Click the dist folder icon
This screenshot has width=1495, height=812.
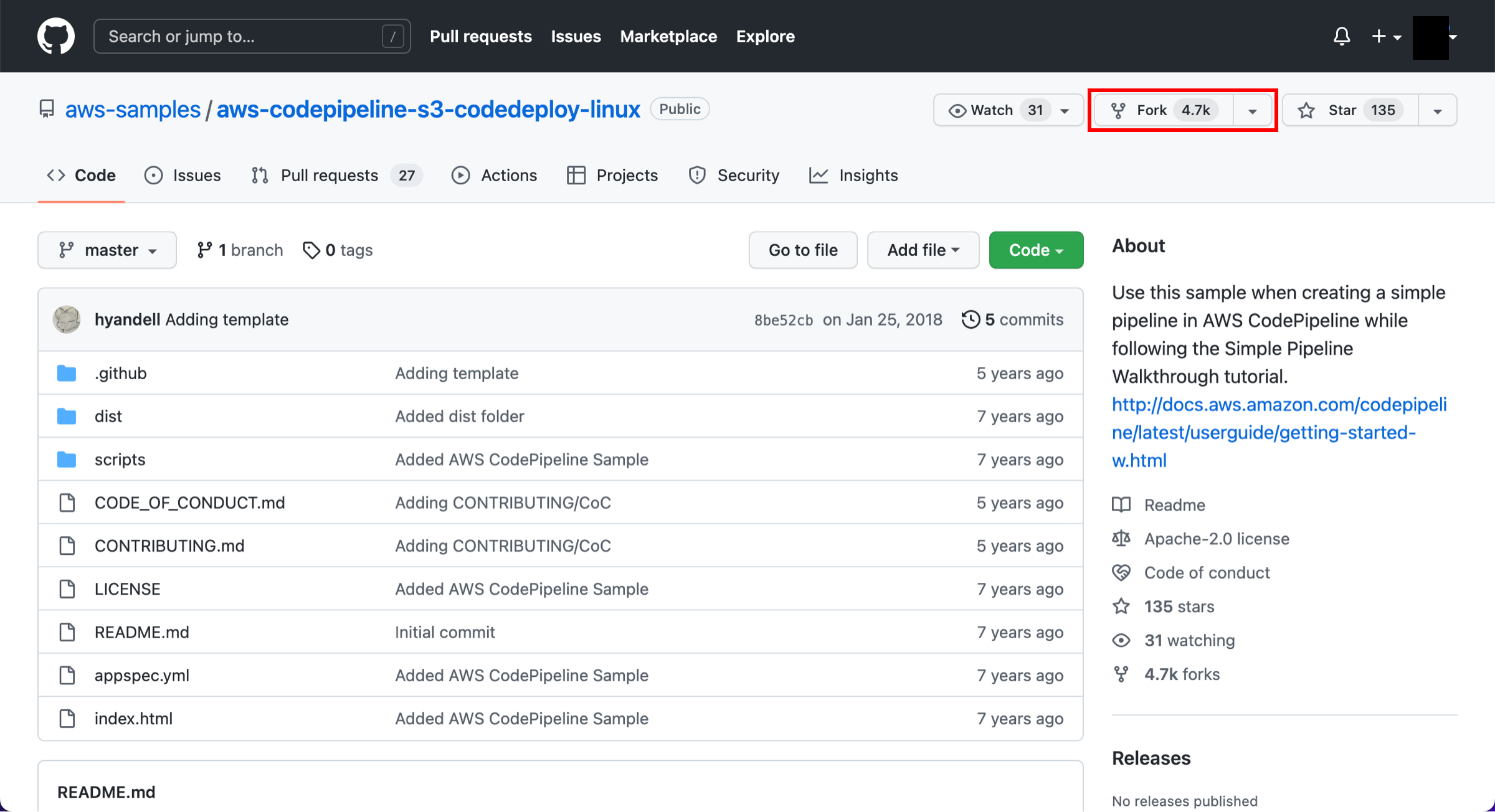(x=67, y=416)
